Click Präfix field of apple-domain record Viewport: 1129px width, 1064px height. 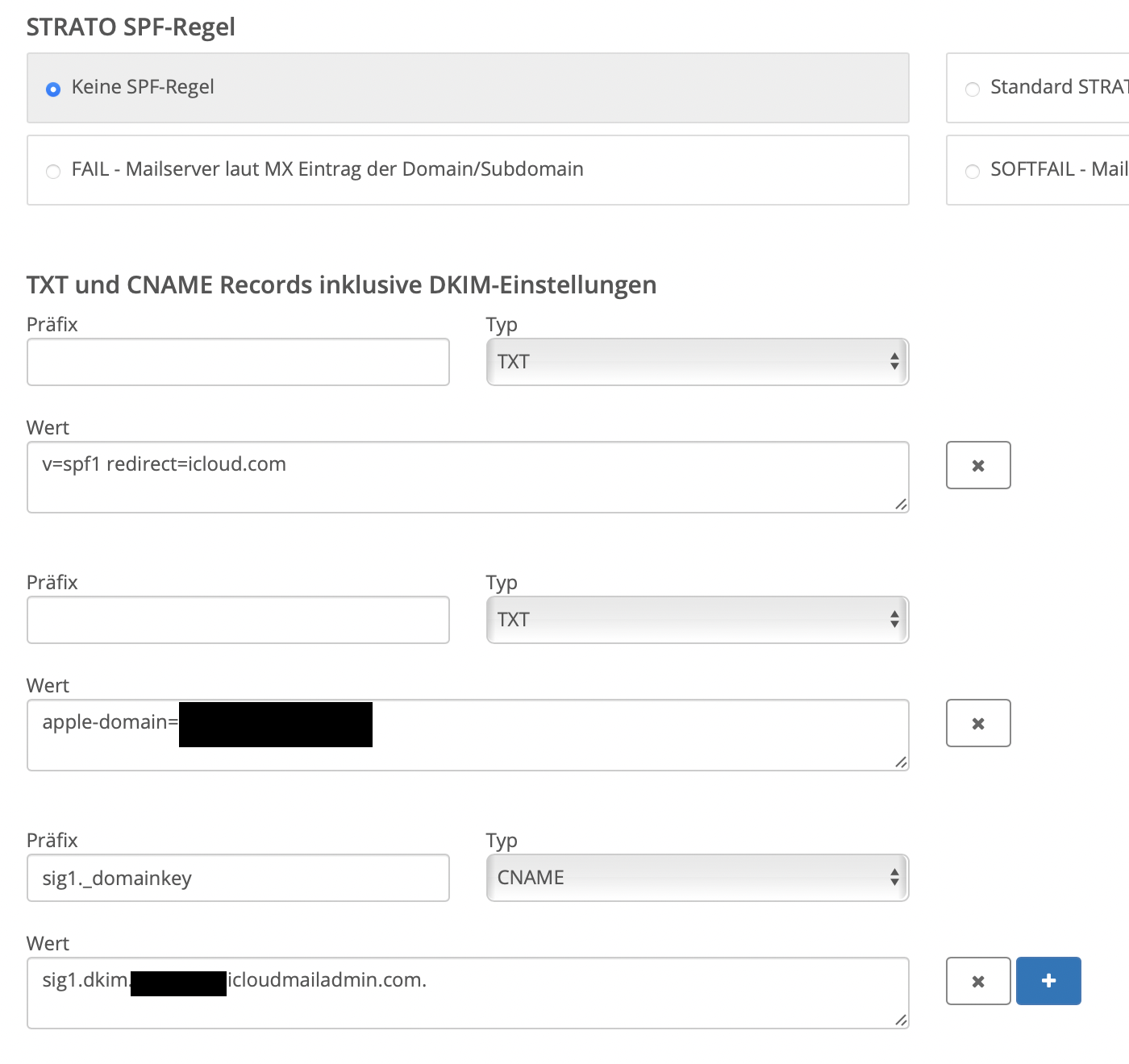click(238, 620)
